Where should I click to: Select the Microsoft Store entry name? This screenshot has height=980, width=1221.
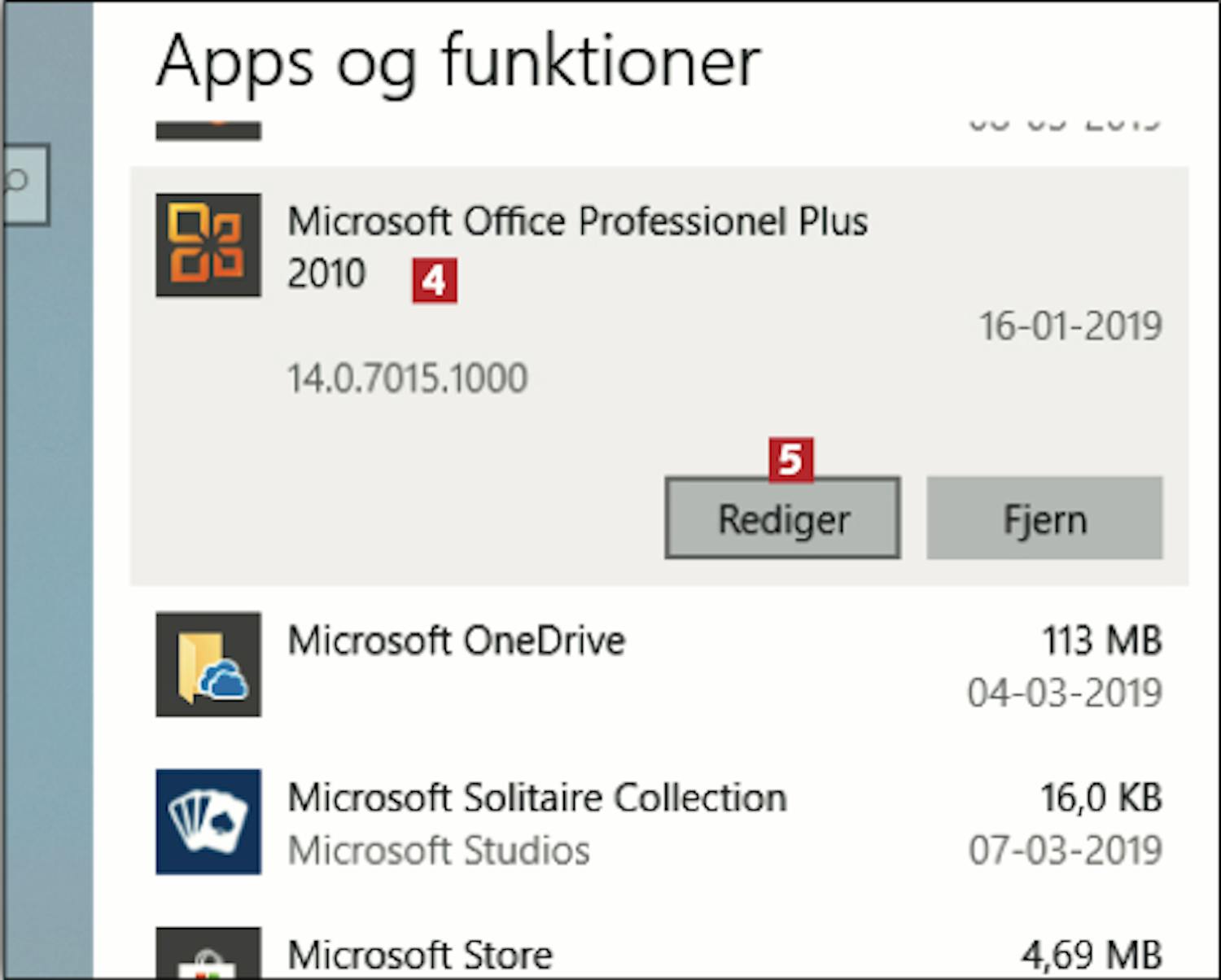(420, 955)
